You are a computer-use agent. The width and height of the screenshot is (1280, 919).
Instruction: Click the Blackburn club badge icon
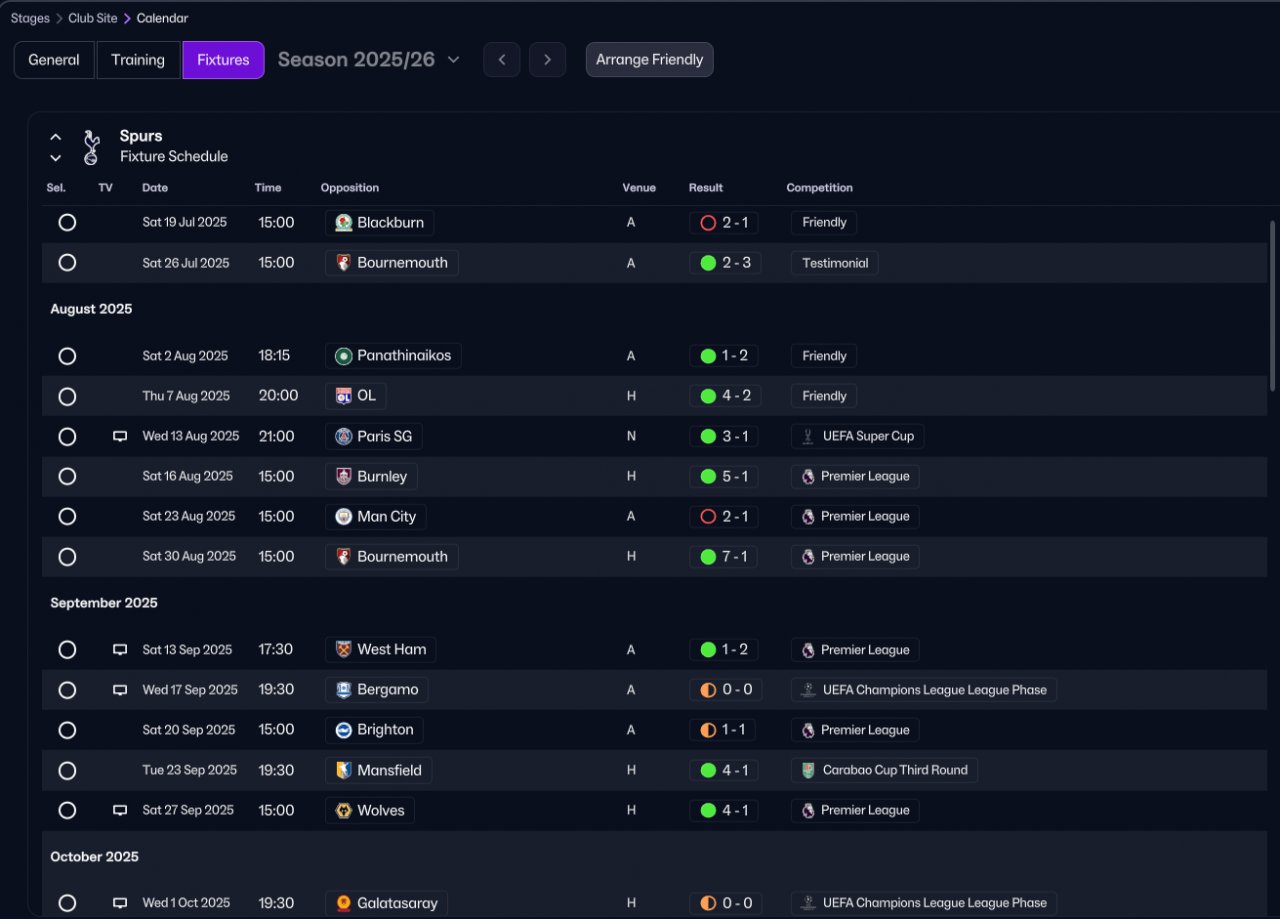point(344,222)
